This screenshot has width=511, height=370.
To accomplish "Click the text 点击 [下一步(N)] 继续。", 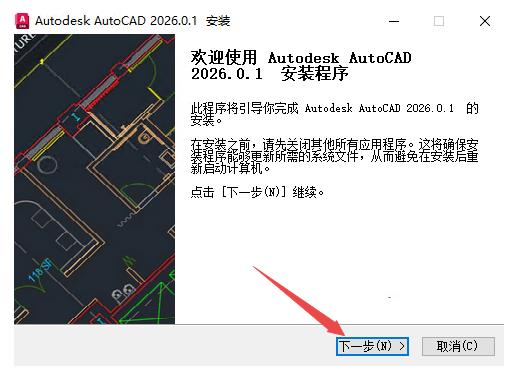I will pos(257,192).
